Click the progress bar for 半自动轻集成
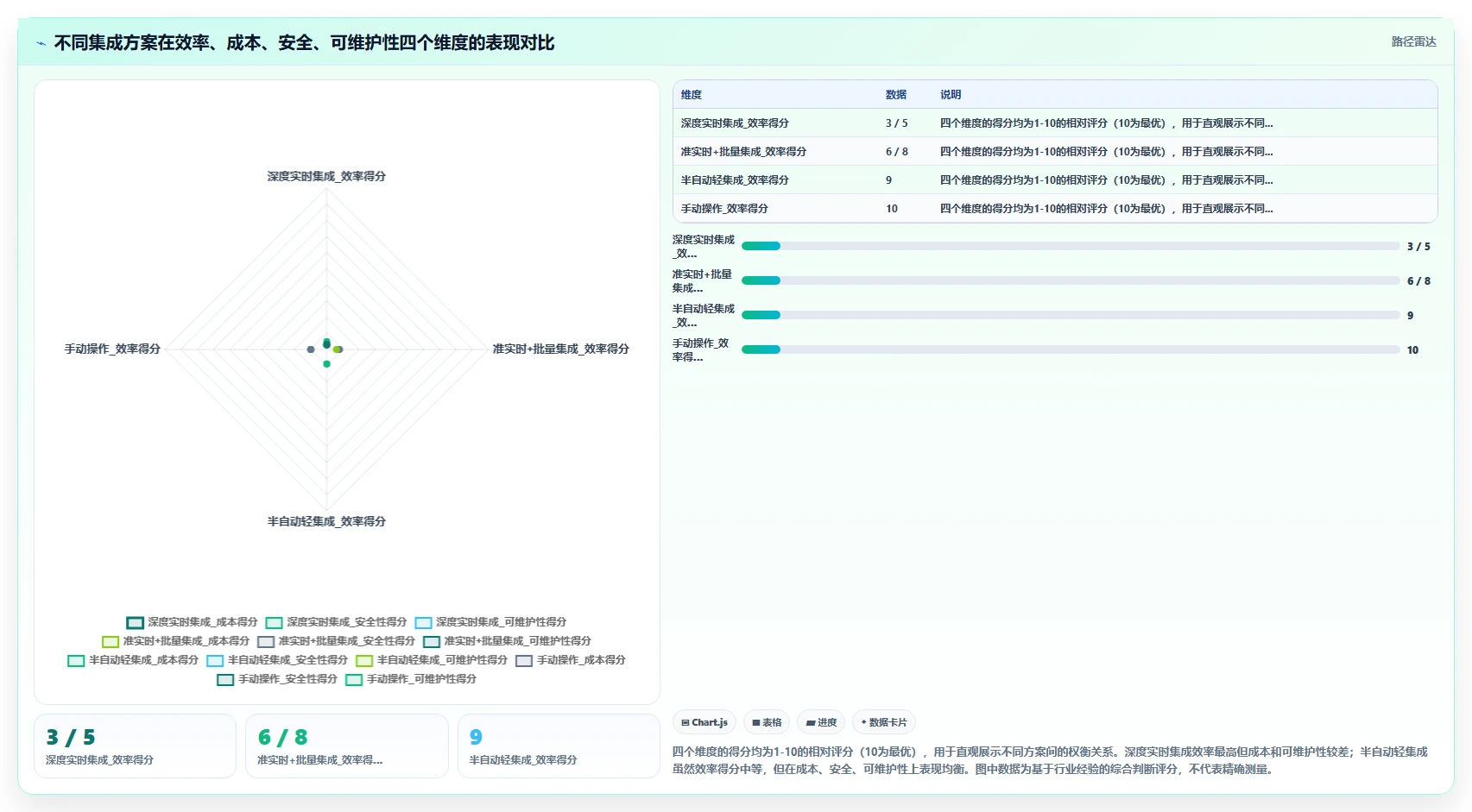 click(1071, 315)
